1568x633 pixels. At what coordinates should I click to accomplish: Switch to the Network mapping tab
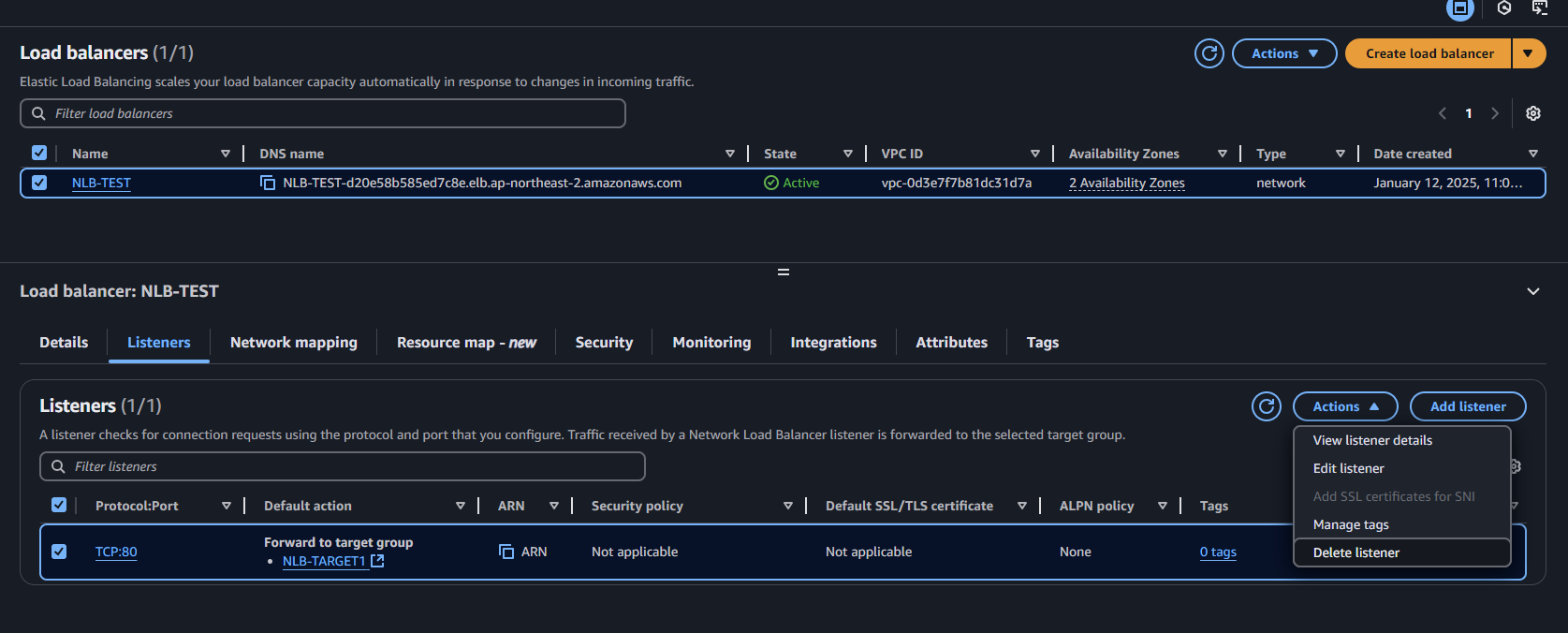point(294,343)
